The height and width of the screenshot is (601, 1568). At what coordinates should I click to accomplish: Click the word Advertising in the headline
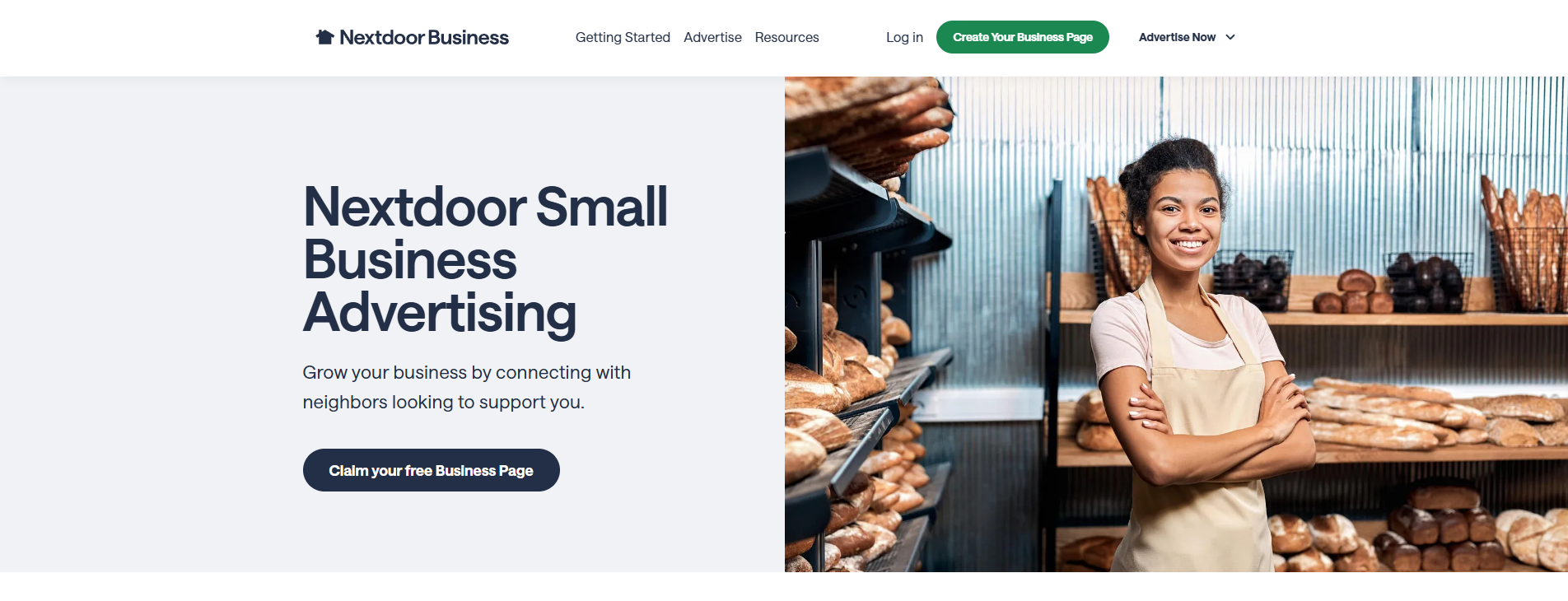pos(440,313)
